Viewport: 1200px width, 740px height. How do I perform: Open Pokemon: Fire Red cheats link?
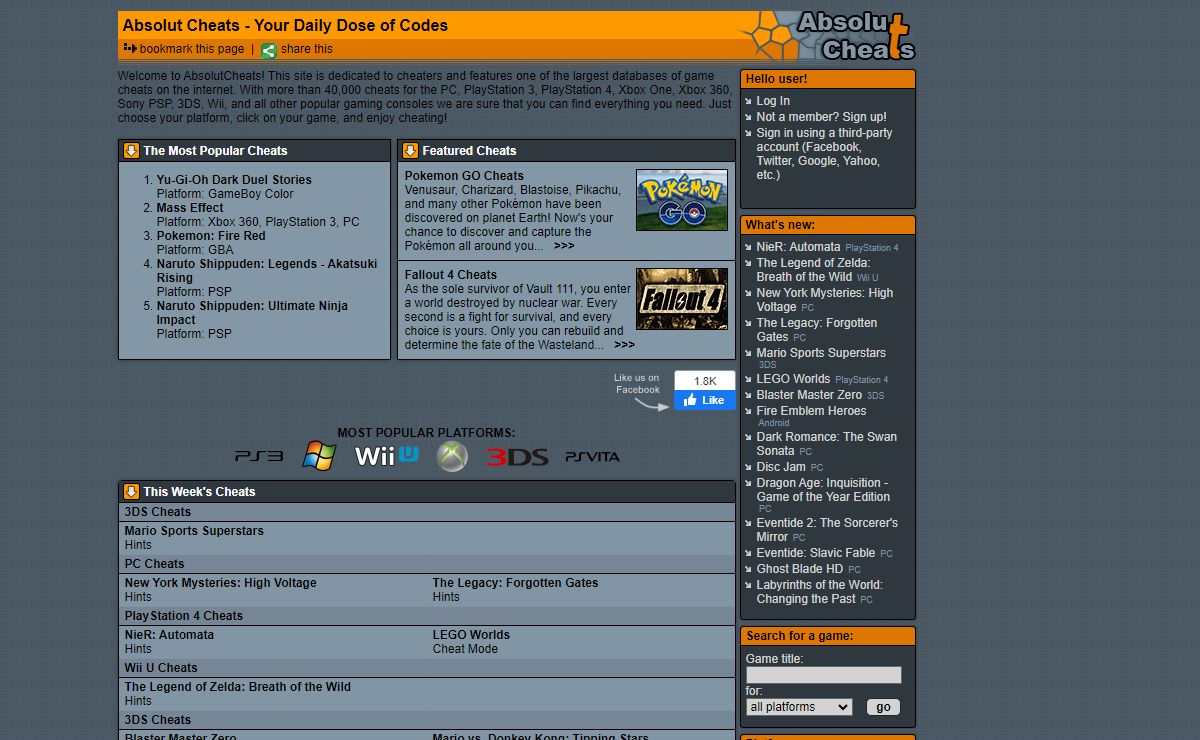click(x=211, y=236)
